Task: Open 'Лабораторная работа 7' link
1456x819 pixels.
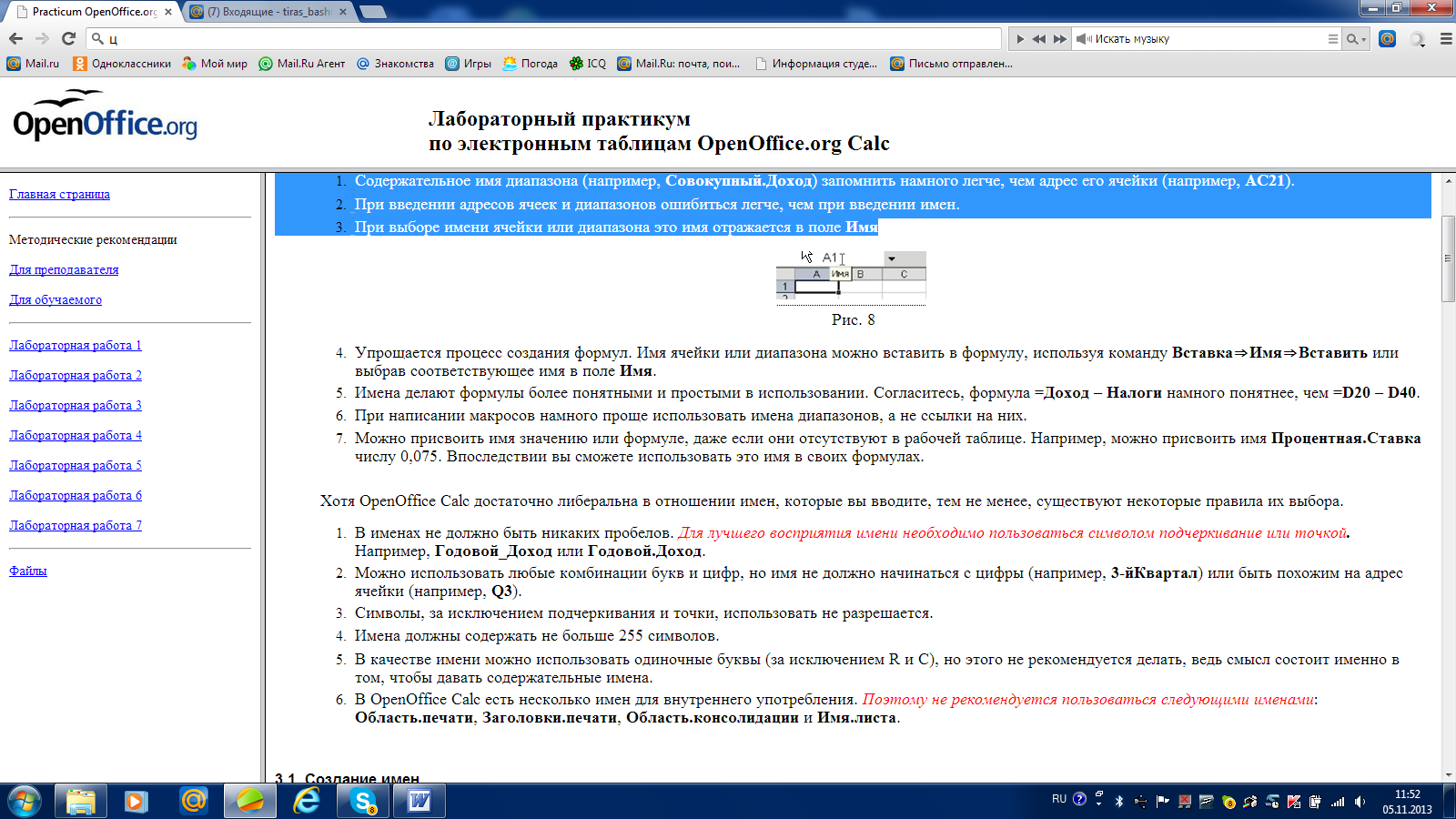Action: [76, 525]
